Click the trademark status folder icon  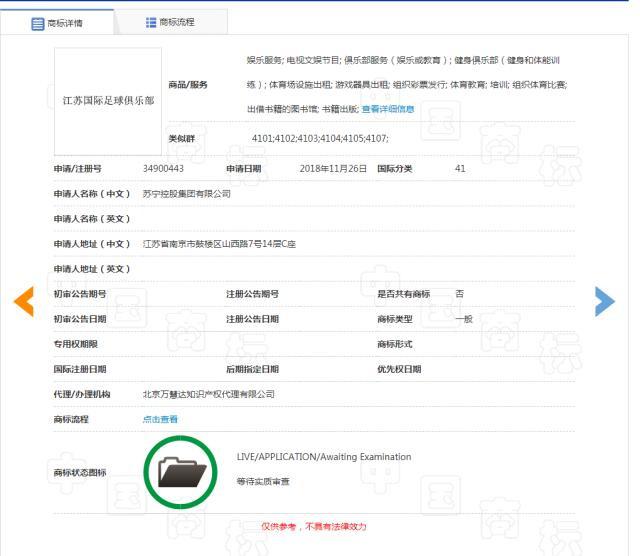(180, 472)
